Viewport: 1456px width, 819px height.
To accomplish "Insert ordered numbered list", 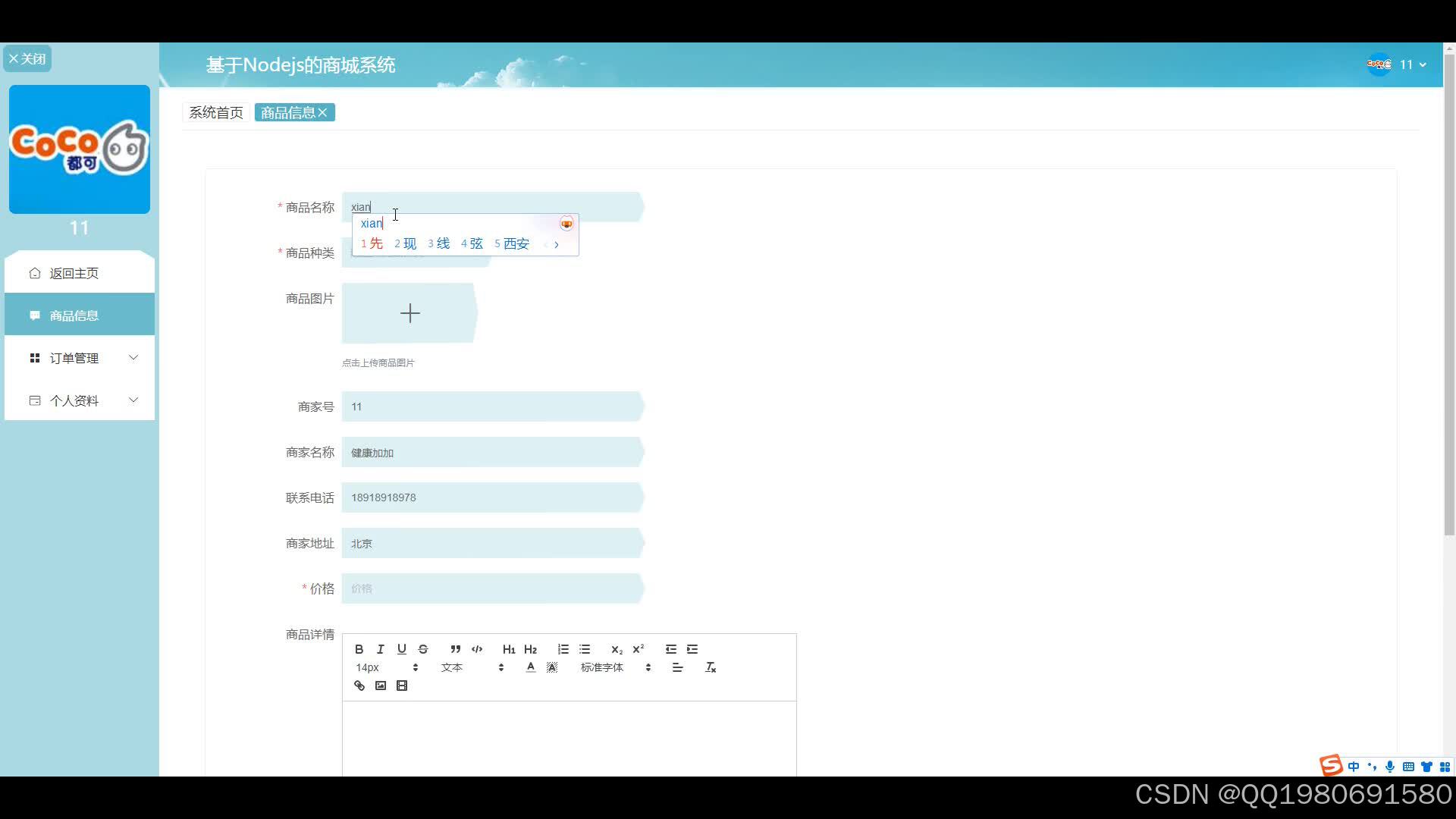I will [563, 649].
